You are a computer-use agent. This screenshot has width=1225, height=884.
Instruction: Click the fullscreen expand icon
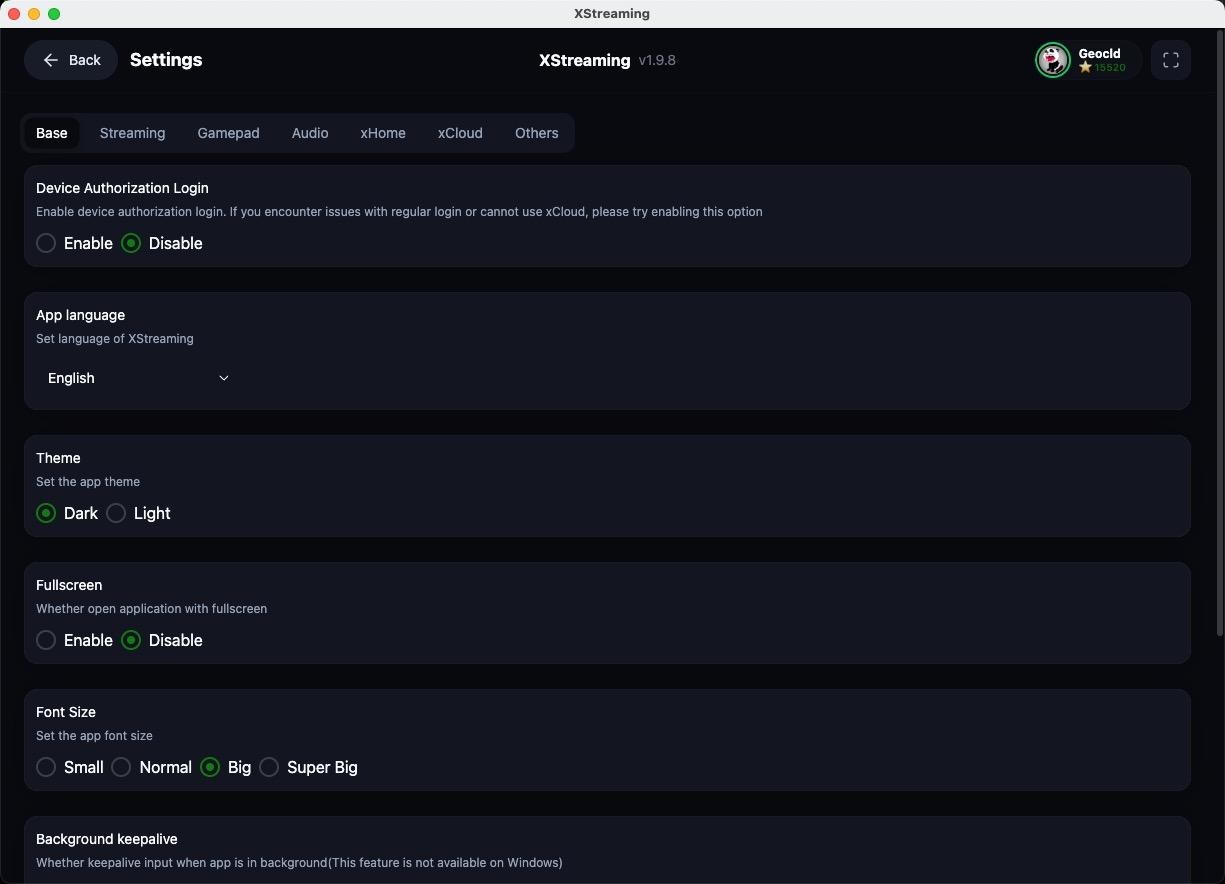(1170, 60)
